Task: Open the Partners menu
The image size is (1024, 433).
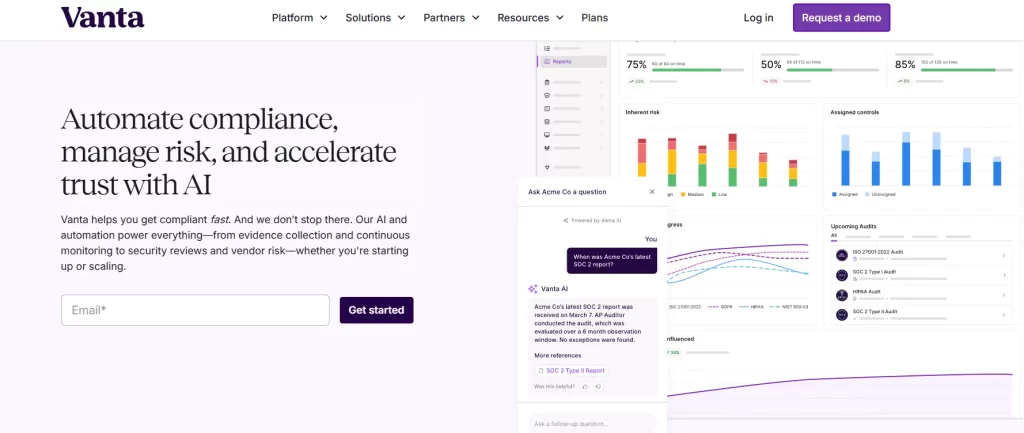Action: point(451,18)
